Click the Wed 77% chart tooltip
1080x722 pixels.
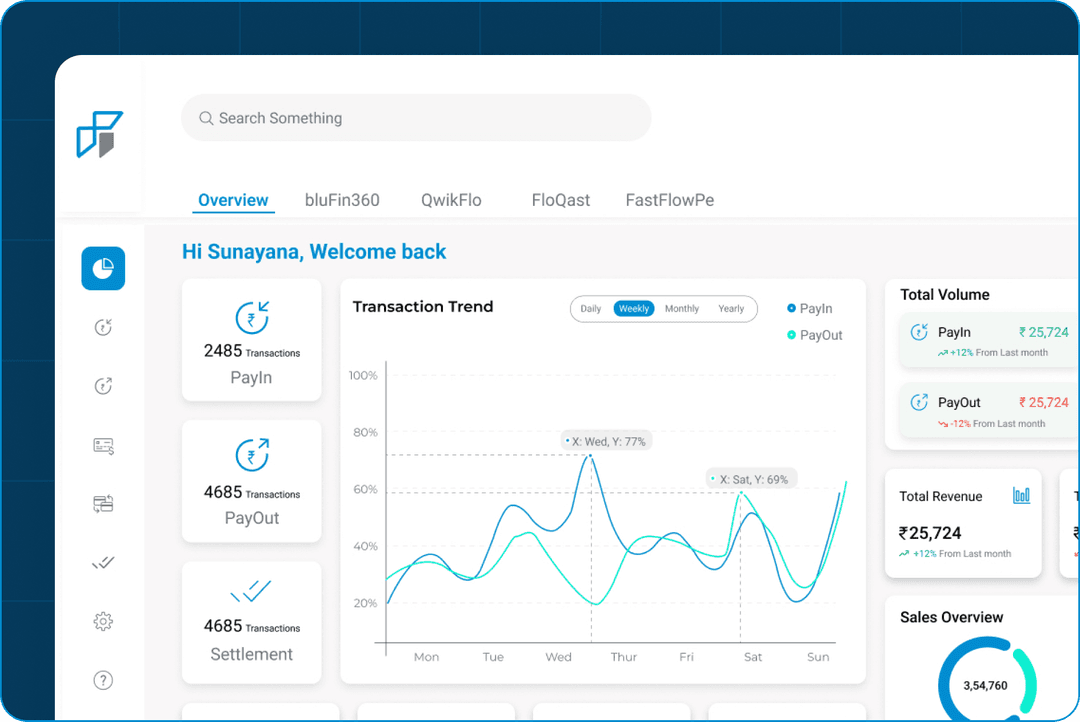[607, 442]
